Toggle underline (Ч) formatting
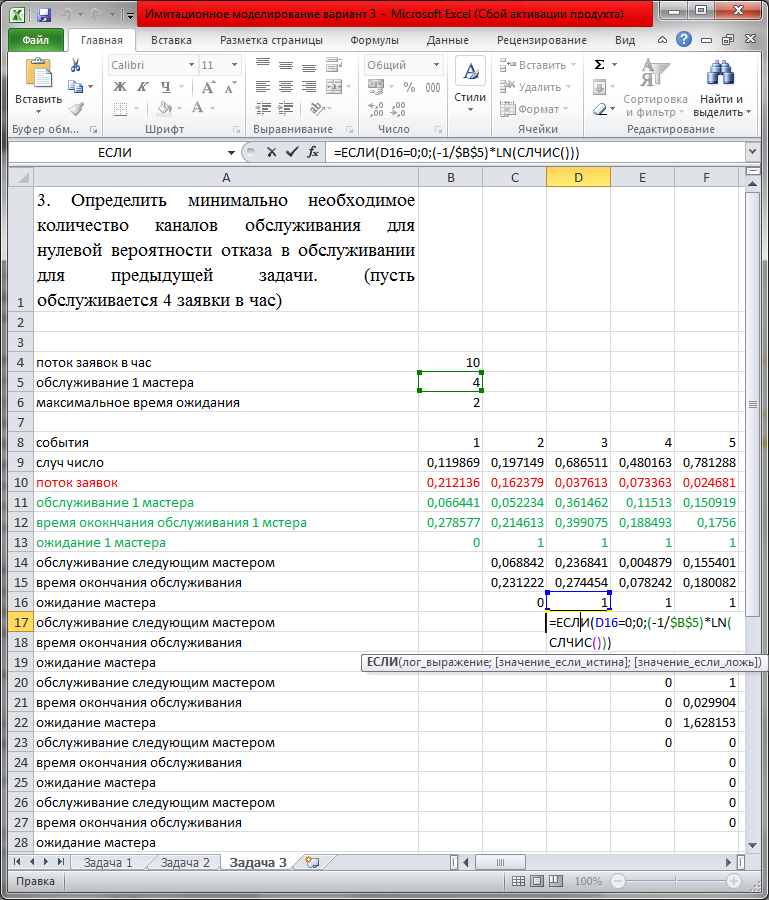Viewport: 769px width, 900px height. (x=165, y=87)
